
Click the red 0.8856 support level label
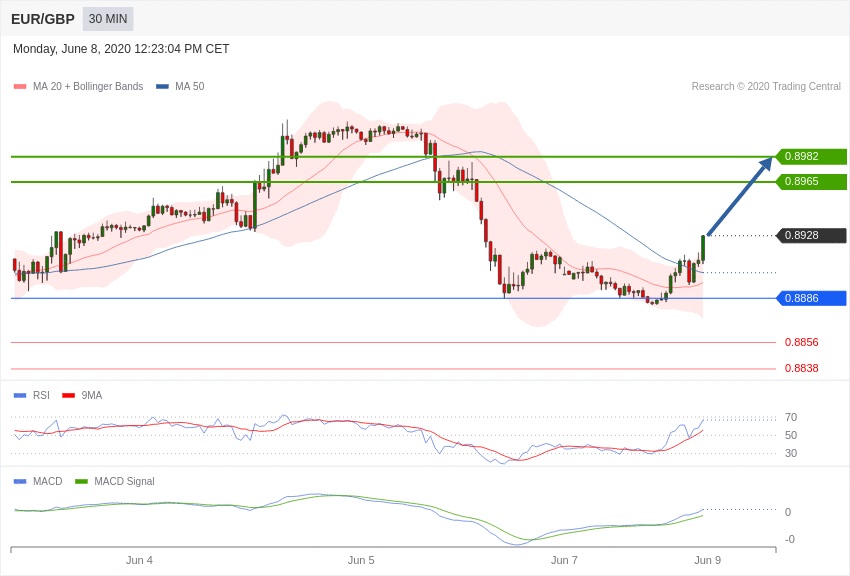[801, 342]
